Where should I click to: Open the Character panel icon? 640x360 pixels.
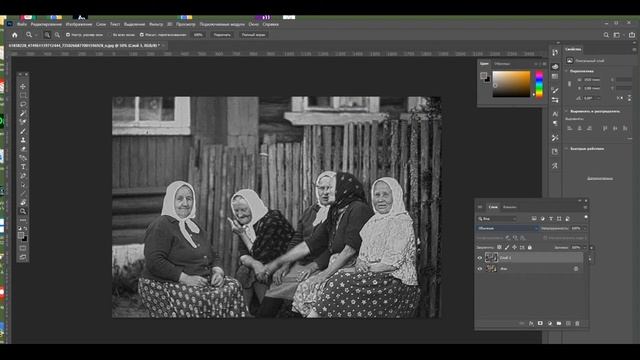click(555, 114)
